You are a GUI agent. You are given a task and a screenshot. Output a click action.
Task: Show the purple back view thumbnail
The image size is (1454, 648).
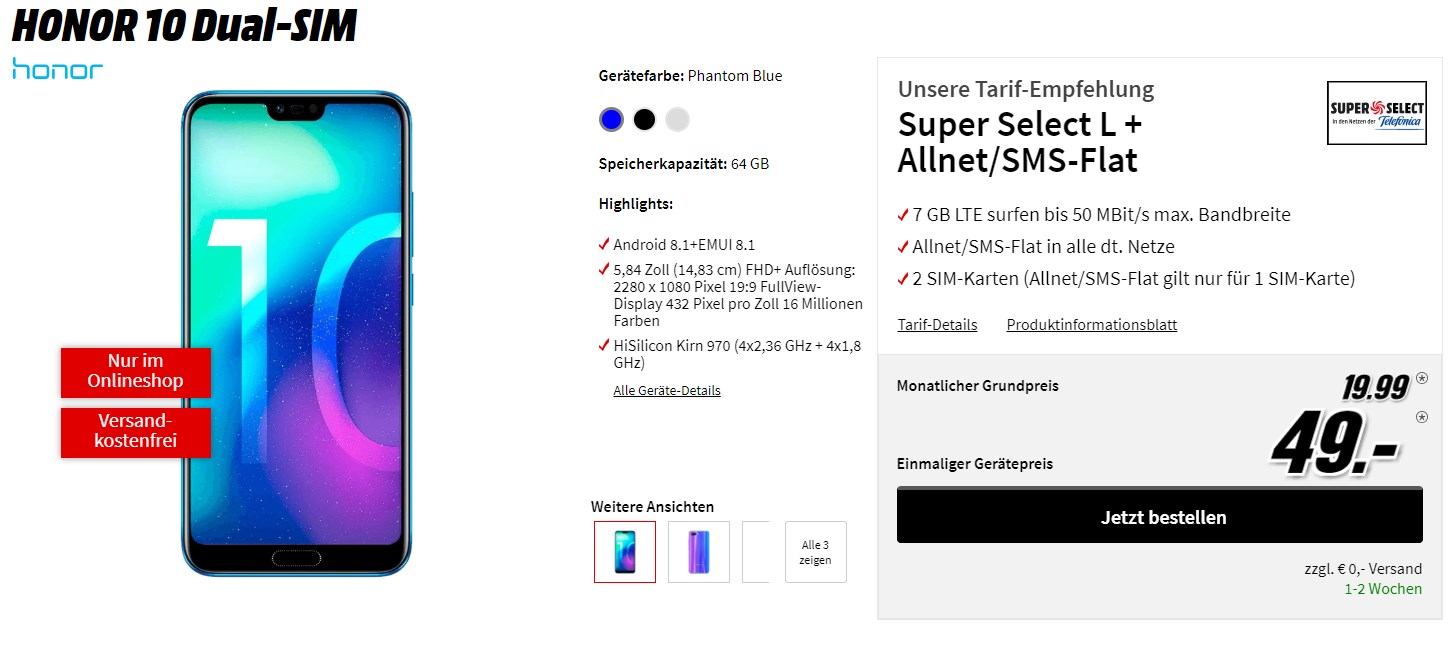click(x=698, y=552)
